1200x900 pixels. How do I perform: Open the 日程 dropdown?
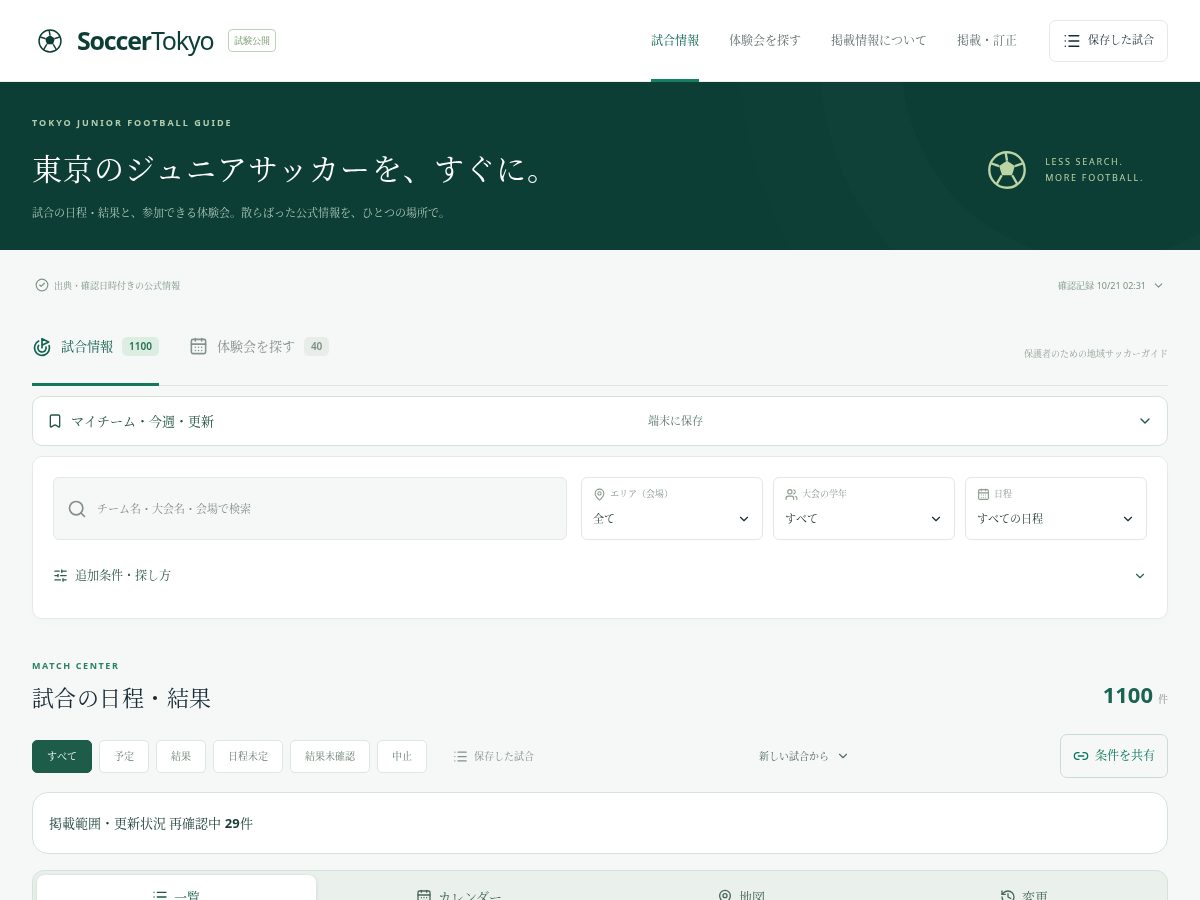click(x=1056, y=509)
